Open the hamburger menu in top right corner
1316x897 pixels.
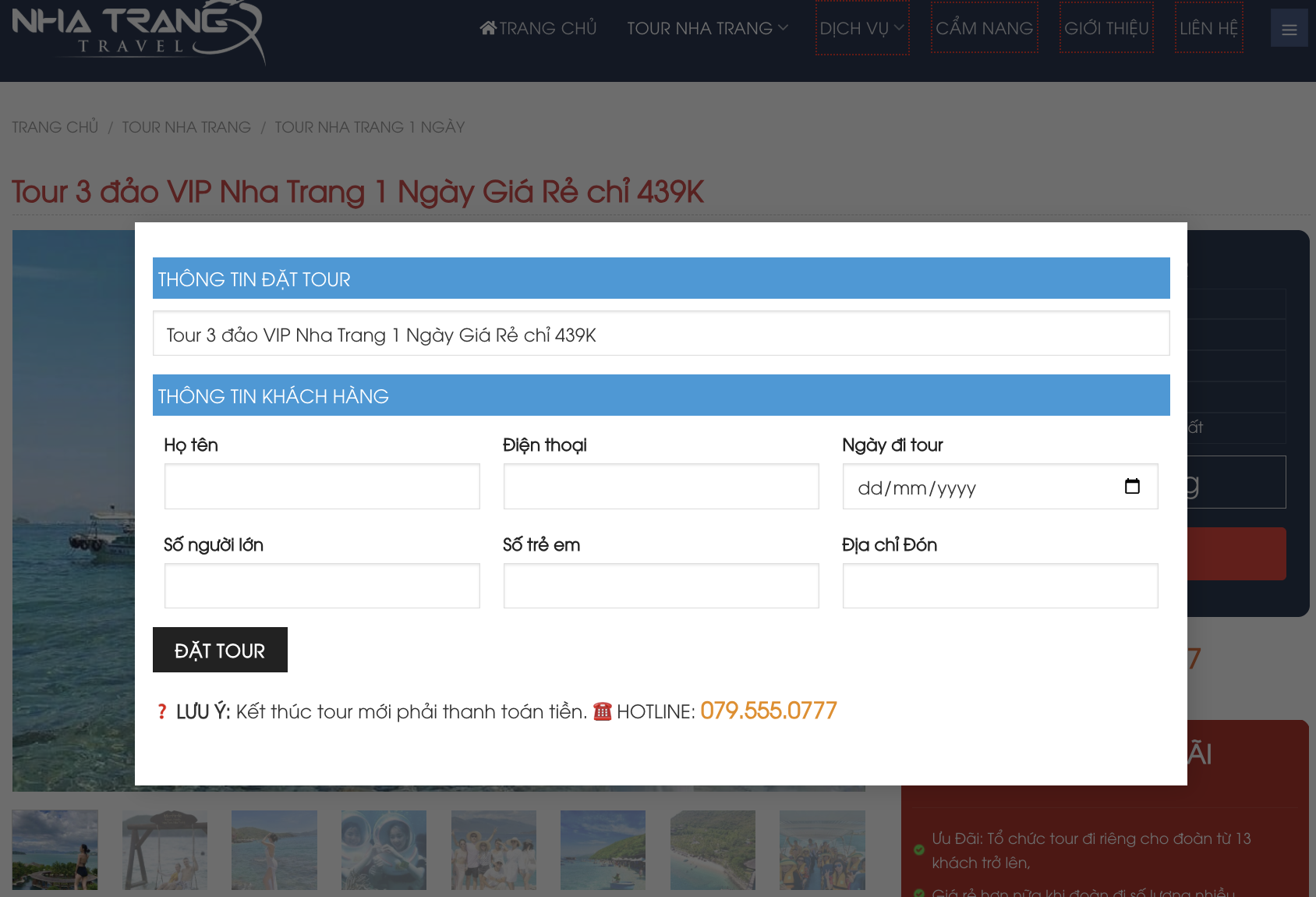1289,27
